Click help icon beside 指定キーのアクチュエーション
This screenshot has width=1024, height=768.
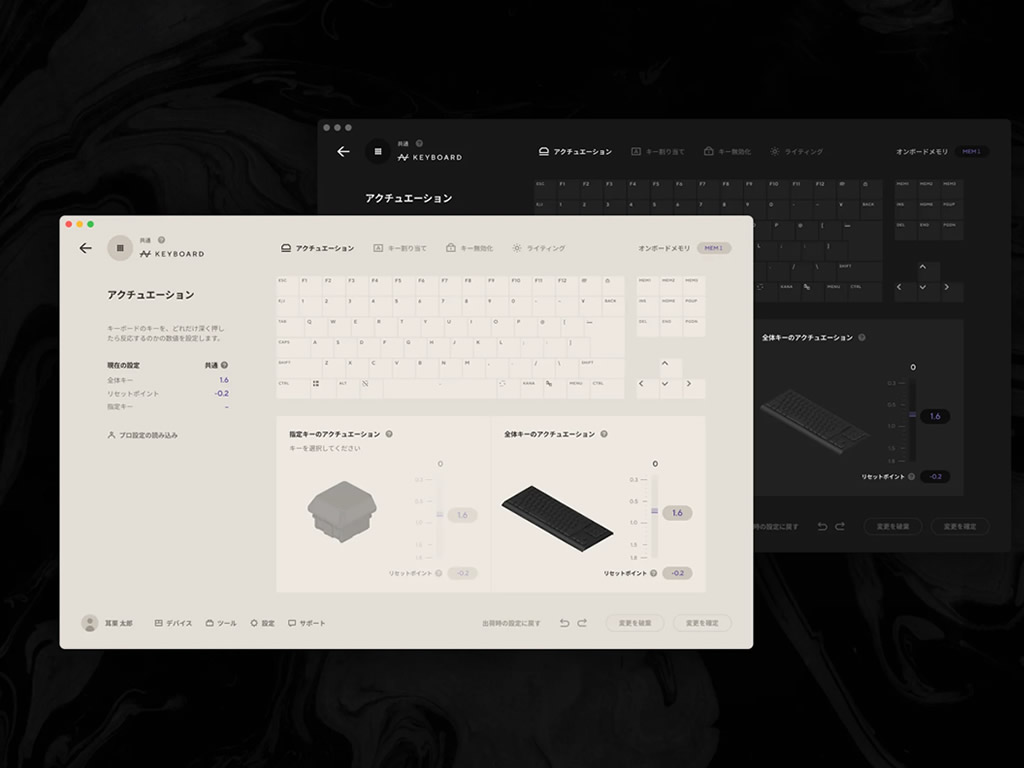pos(389,434)
